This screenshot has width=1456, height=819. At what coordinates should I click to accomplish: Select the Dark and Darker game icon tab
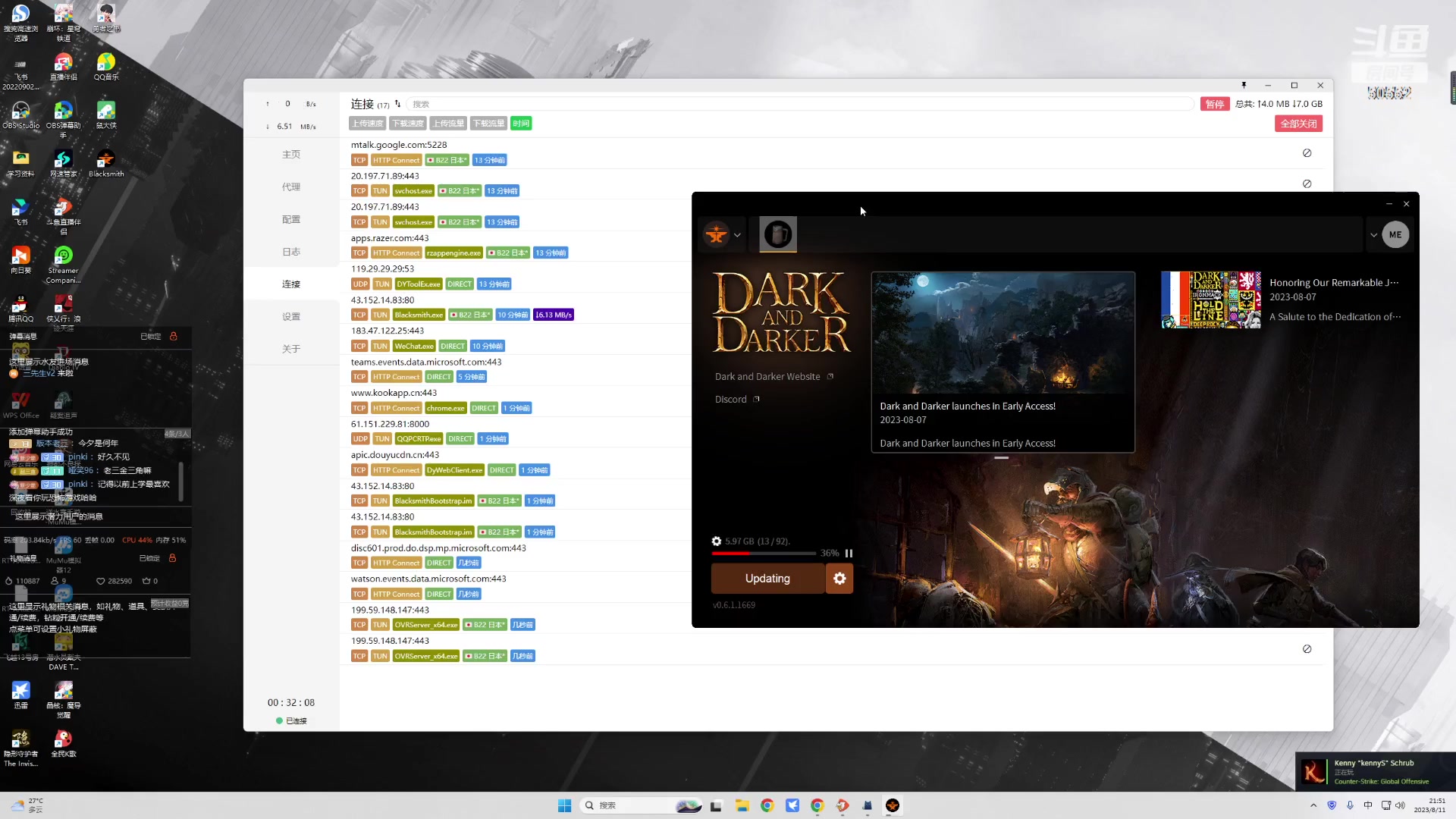(777, 234)
